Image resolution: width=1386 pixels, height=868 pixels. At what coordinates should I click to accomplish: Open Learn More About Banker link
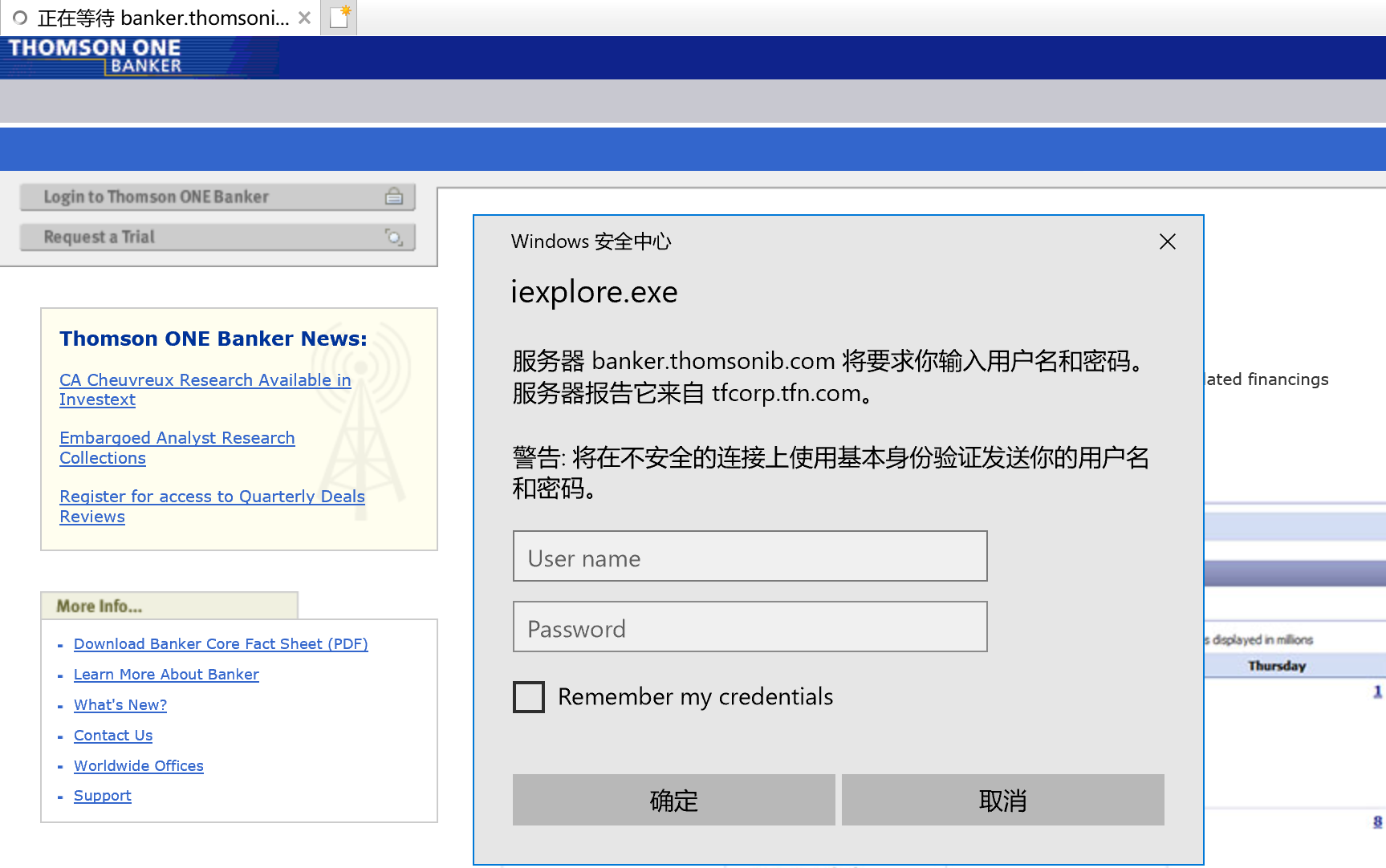coord(166,675)
